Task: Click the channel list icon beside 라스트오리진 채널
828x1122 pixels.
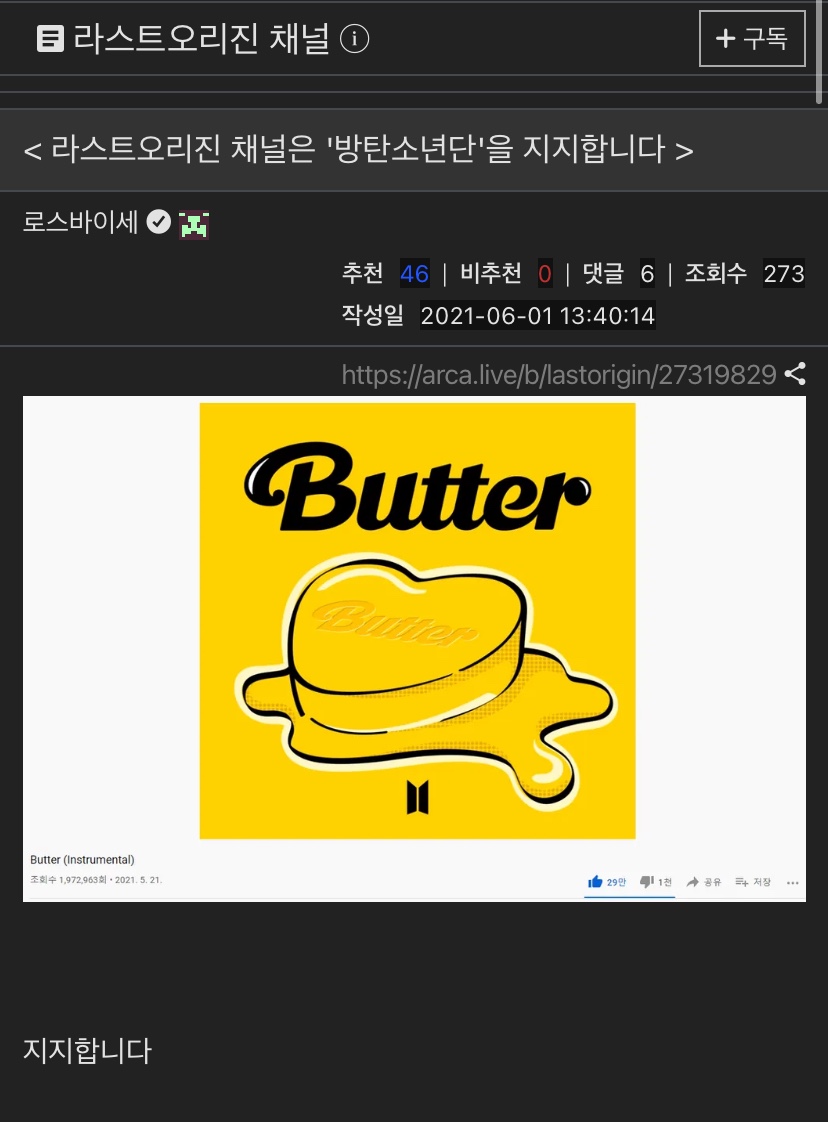Action: [50, 39]
